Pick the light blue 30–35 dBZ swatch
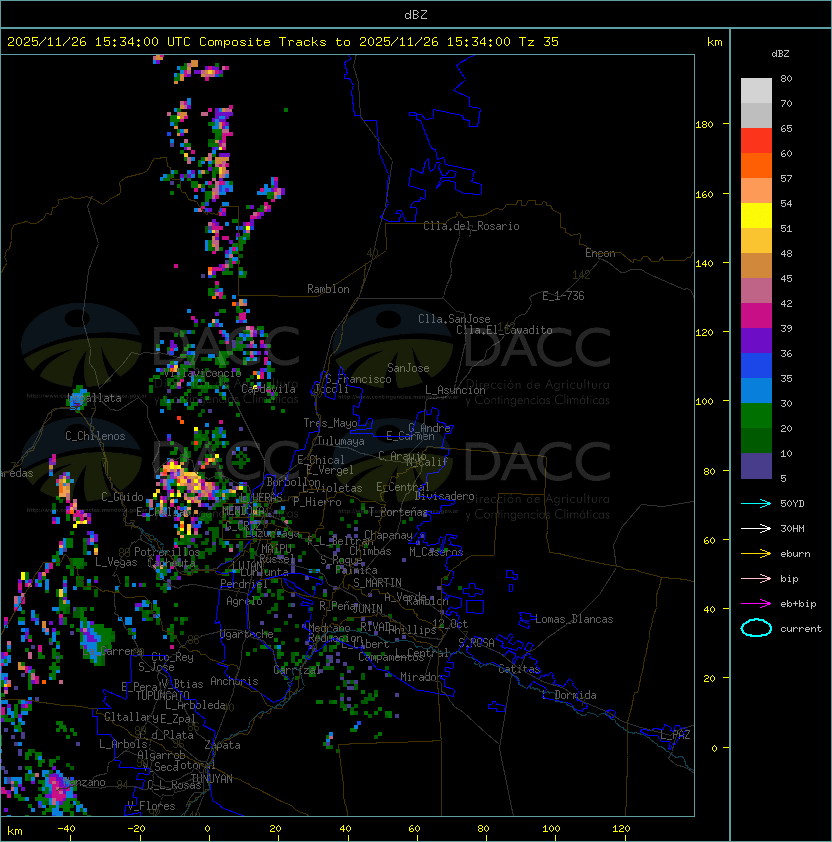The image size is (832, 842). [x=756, y=390]
